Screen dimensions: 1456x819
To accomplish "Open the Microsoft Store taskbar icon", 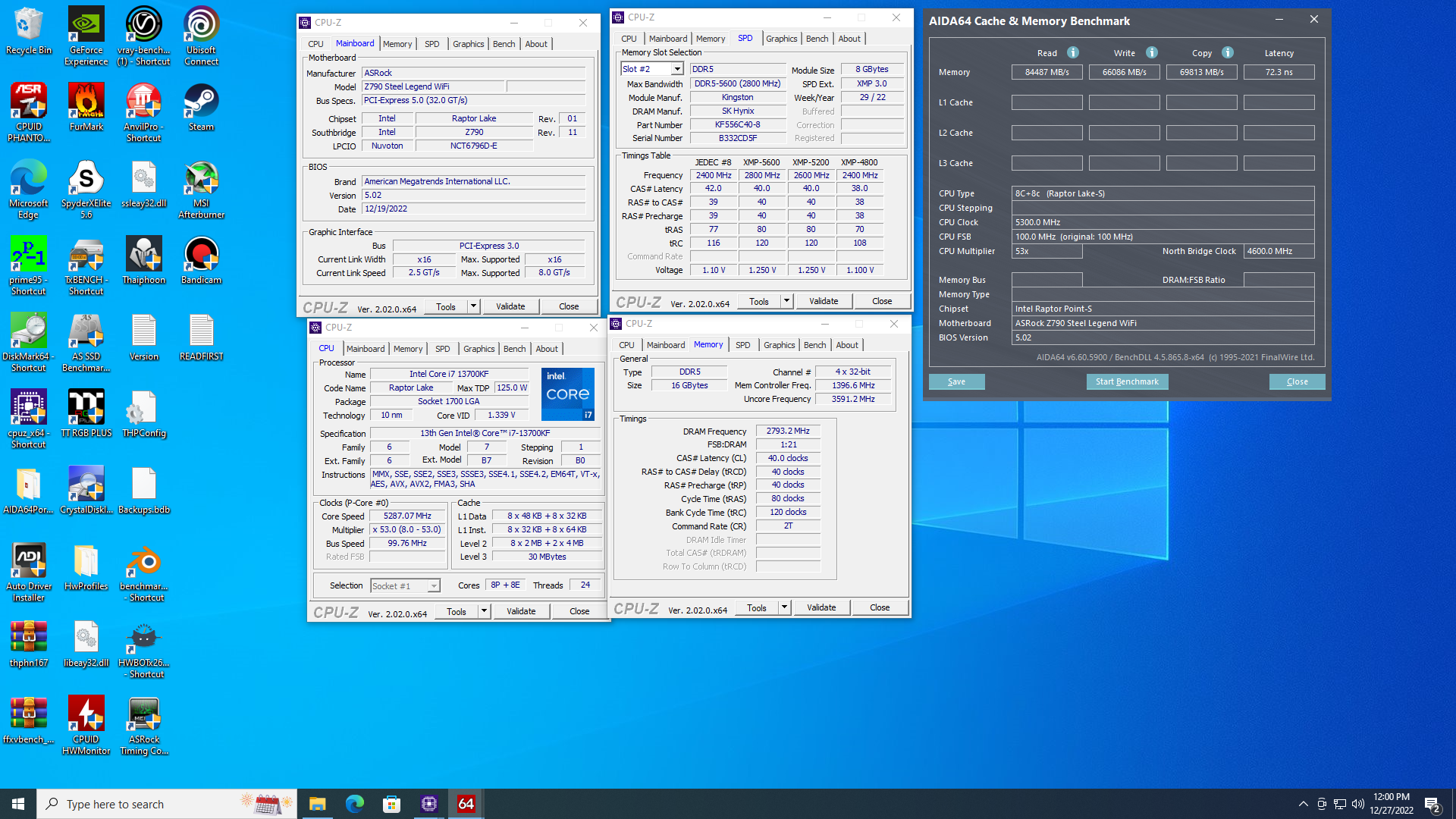I will pyautogui.click(x=391, y=804).
